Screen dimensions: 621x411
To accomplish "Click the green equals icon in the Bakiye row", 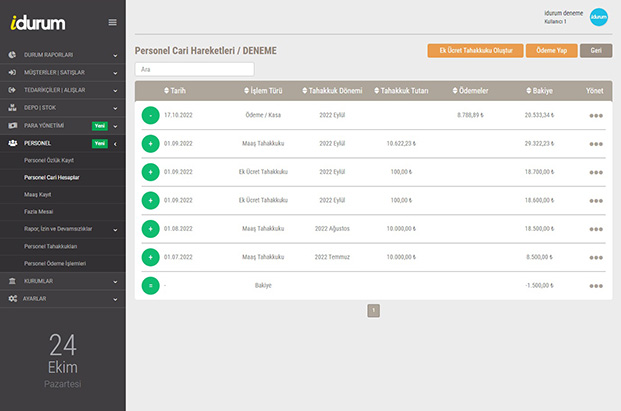I will click(x=150, y=286).
